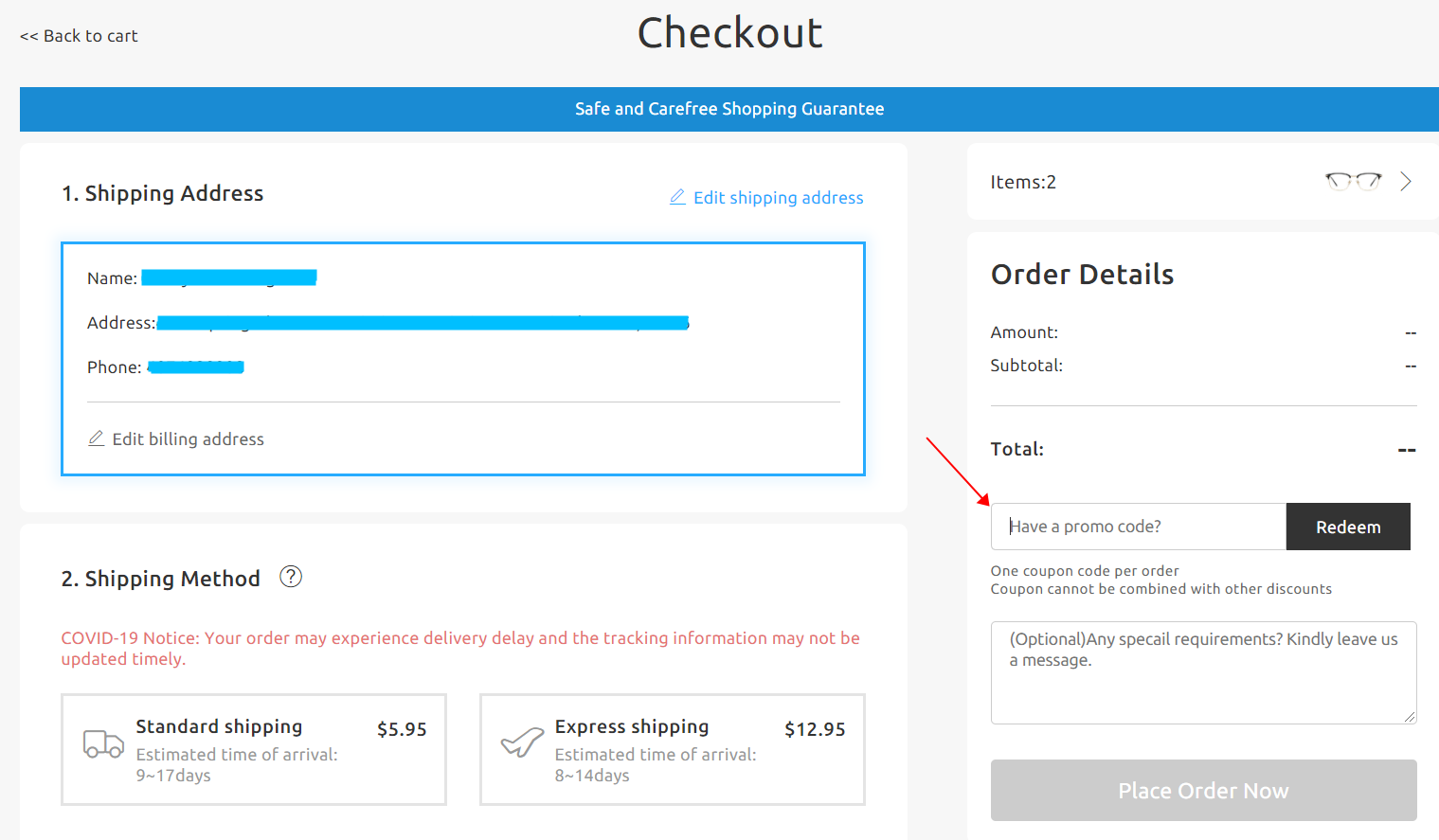Go back to cart
1439x840 pixels.
click(x=79, y=36)
